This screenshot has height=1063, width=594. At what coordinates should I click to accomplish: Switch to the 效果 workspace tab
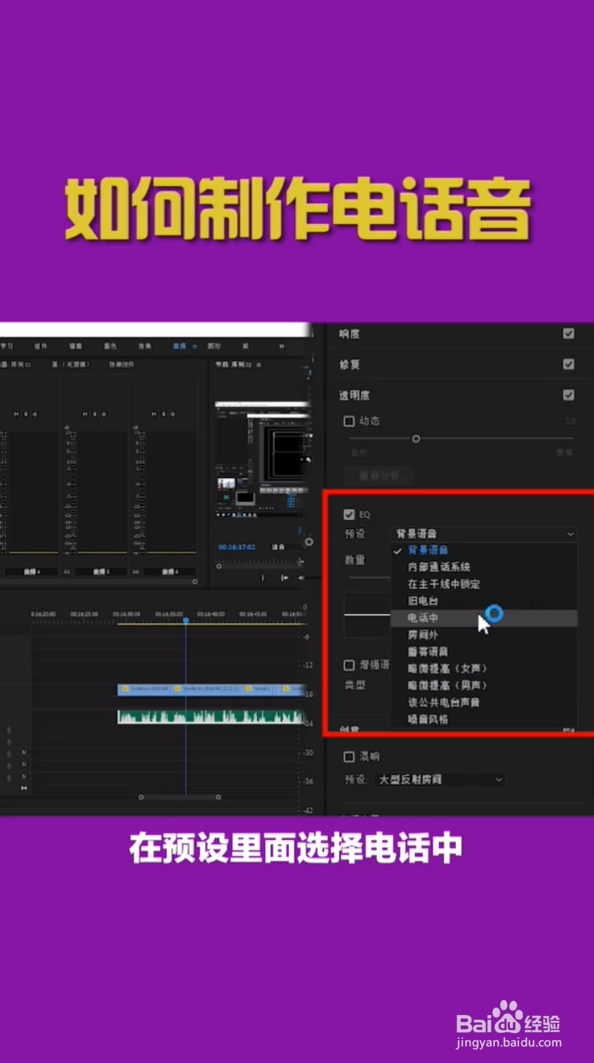pos(144,346)
